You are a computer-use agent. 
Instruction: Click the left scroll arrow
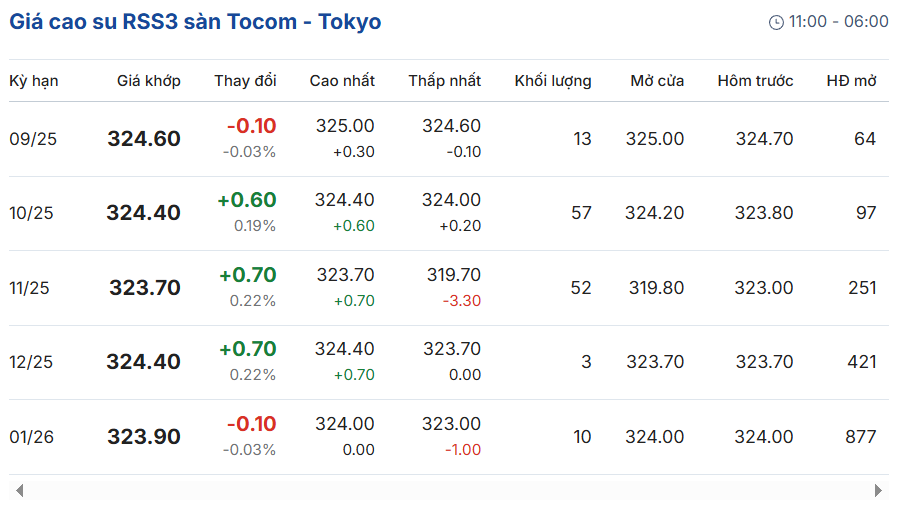(x=20, y=491)
